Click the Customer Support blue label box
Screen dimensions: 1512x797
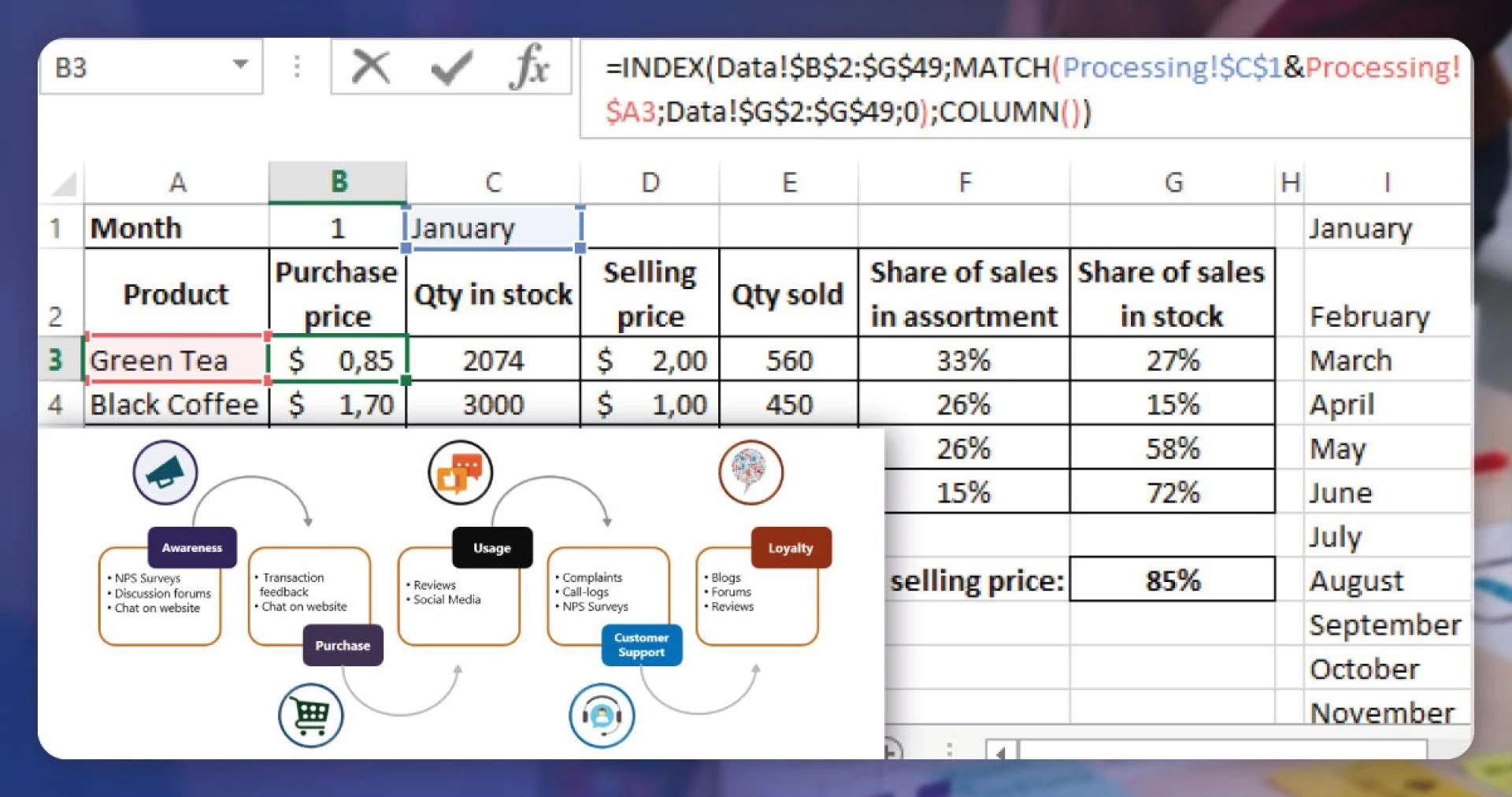click(x=641, y=645)
